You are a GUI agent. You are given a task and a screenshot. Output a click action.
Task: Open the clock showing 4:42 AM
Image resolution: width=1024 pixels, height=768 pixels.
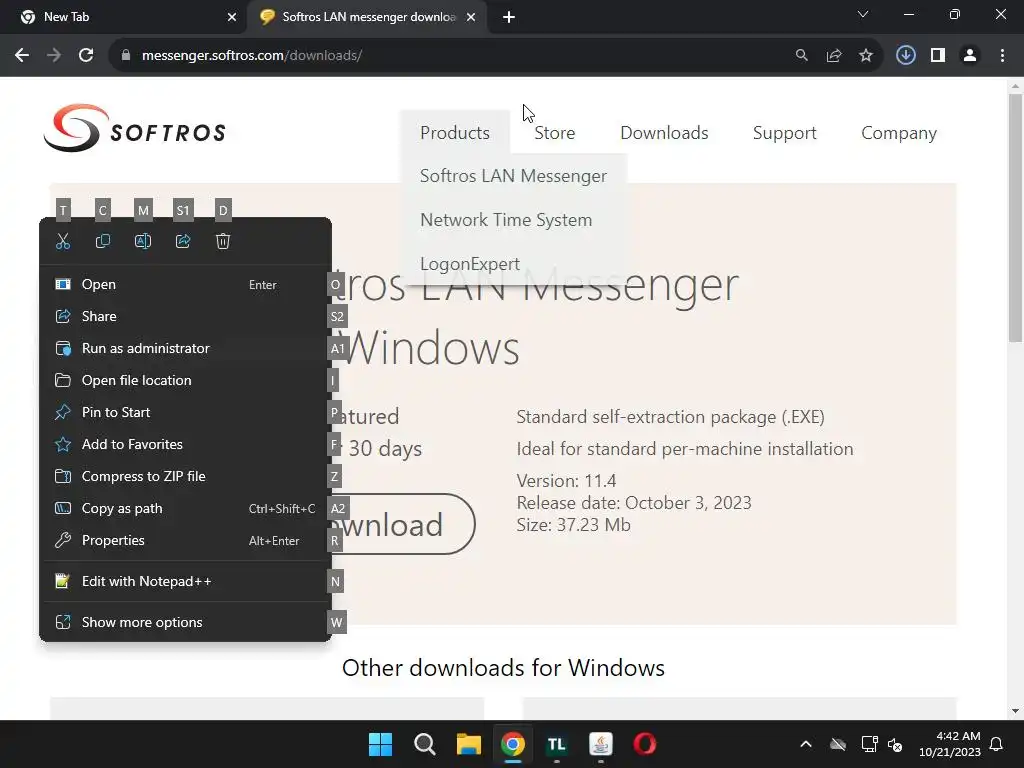950,744
